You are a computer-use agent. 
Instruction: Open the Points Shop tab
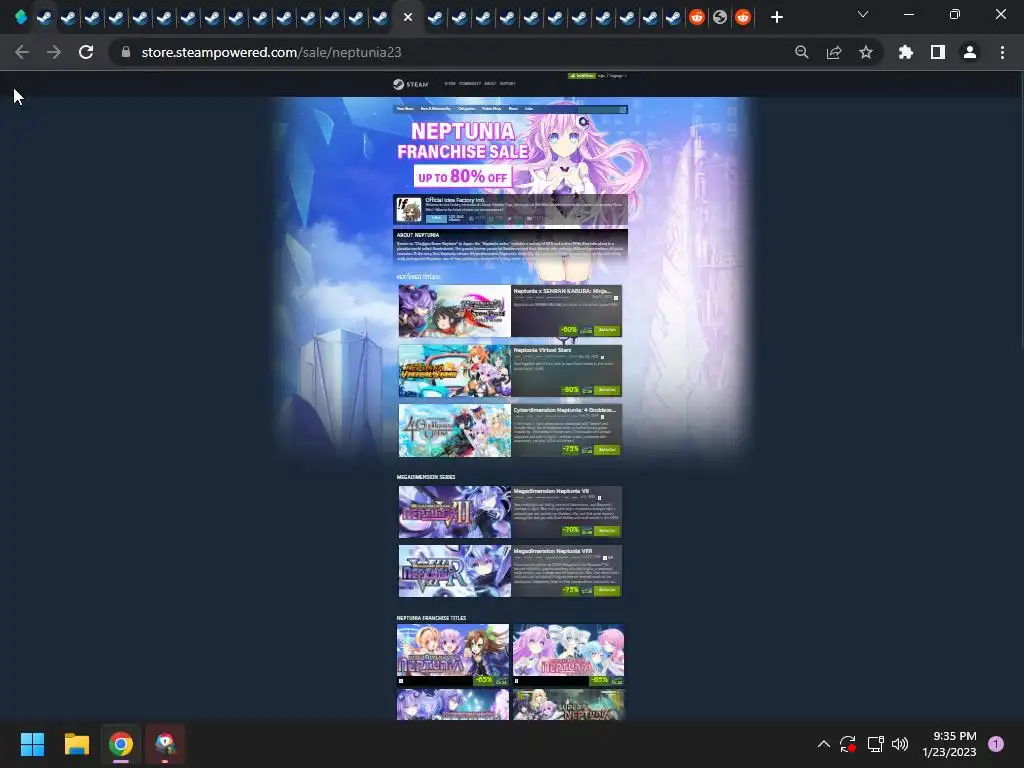coord(491,108)
